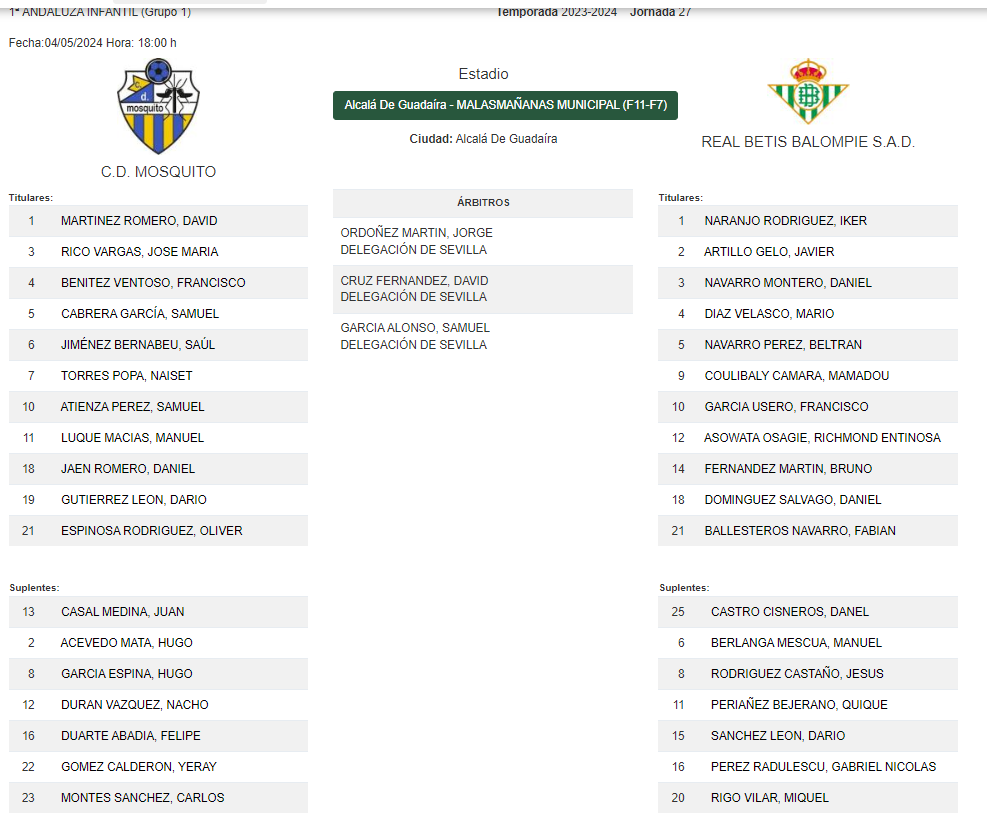Viewport: 987px width, 819px height.
Task: Click the ÁRBITROS header
Action: click(x=483, y=202)
